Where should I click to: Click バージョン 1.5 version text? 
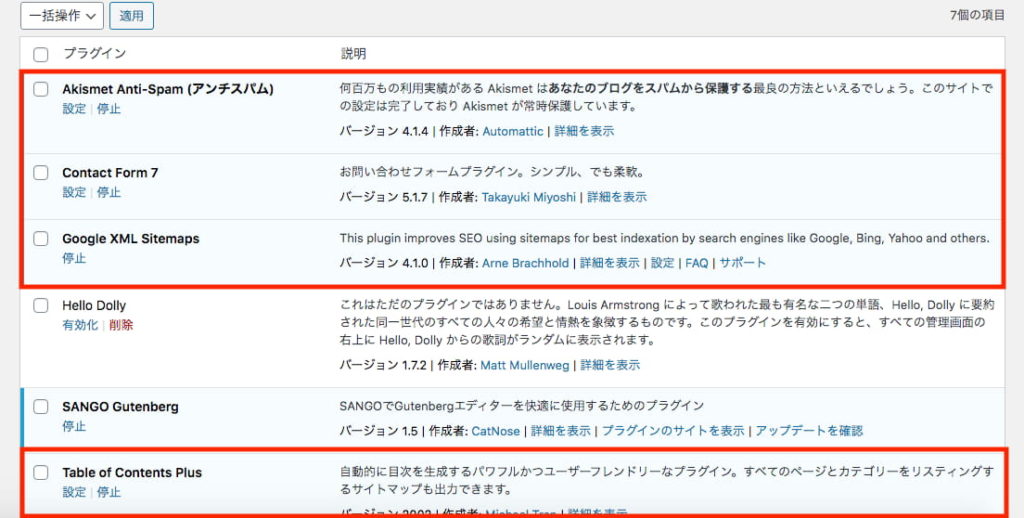(x=378, y=430)
